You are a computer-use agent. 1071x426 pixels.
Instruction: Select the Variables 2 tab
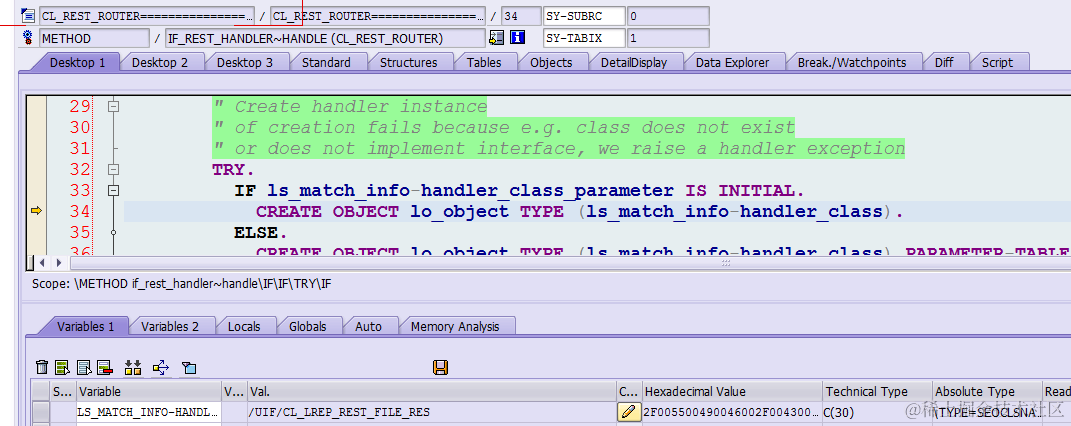[x=170, y=326]
